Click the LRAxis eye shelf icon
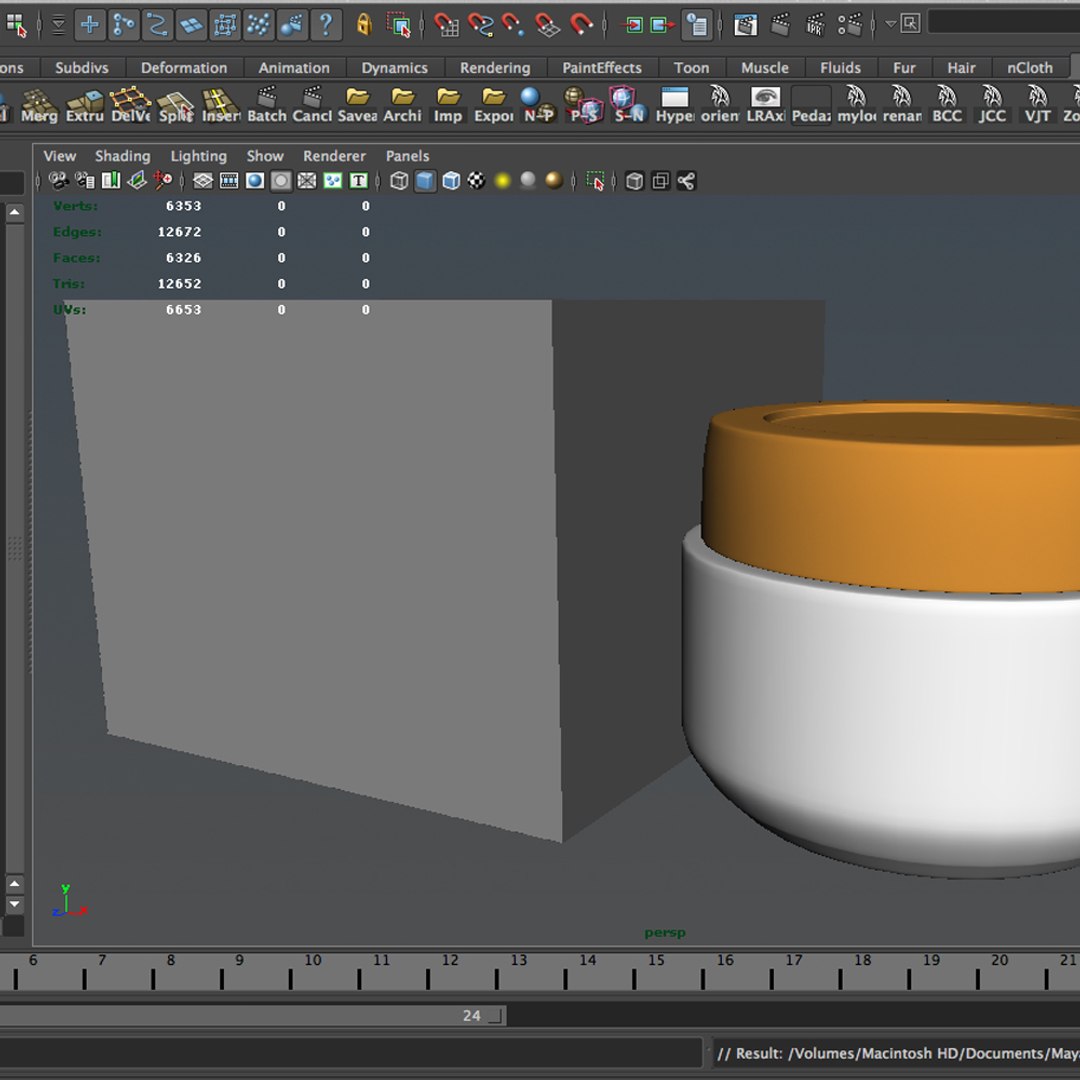Image resolution: width=1080 pixels, height=1080 pixels. [765, 105]
